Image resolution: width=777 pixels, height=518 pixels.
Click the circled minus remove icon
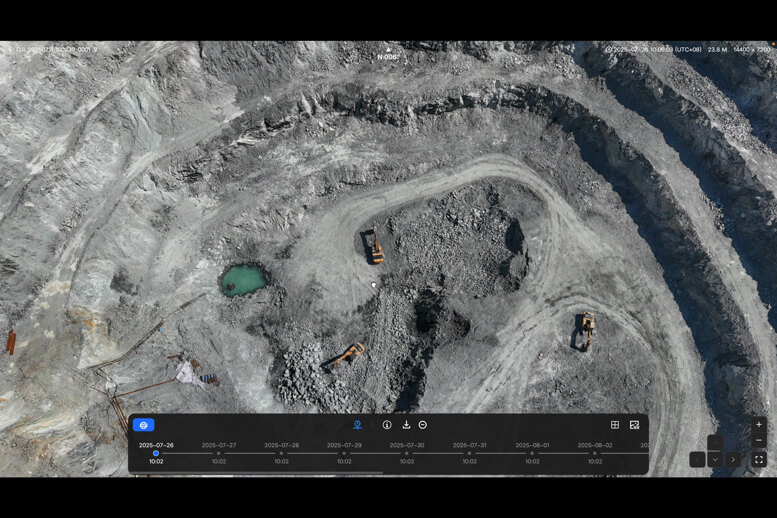point(423,425)
